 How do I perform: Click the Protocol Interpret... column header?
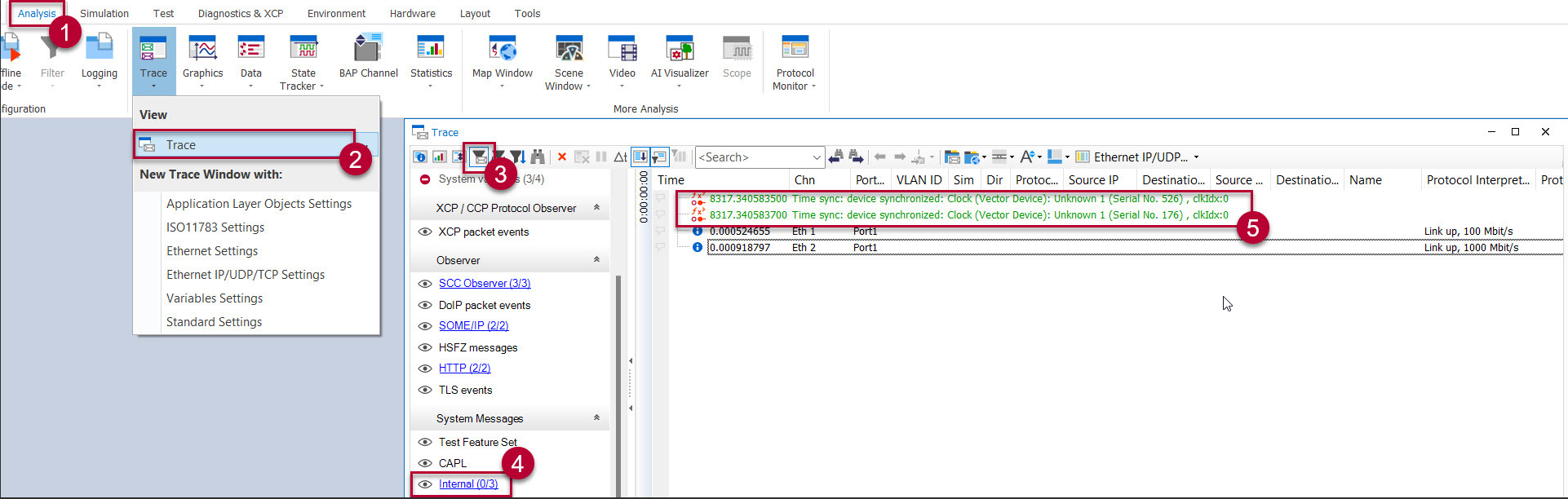click(1478, 180)
